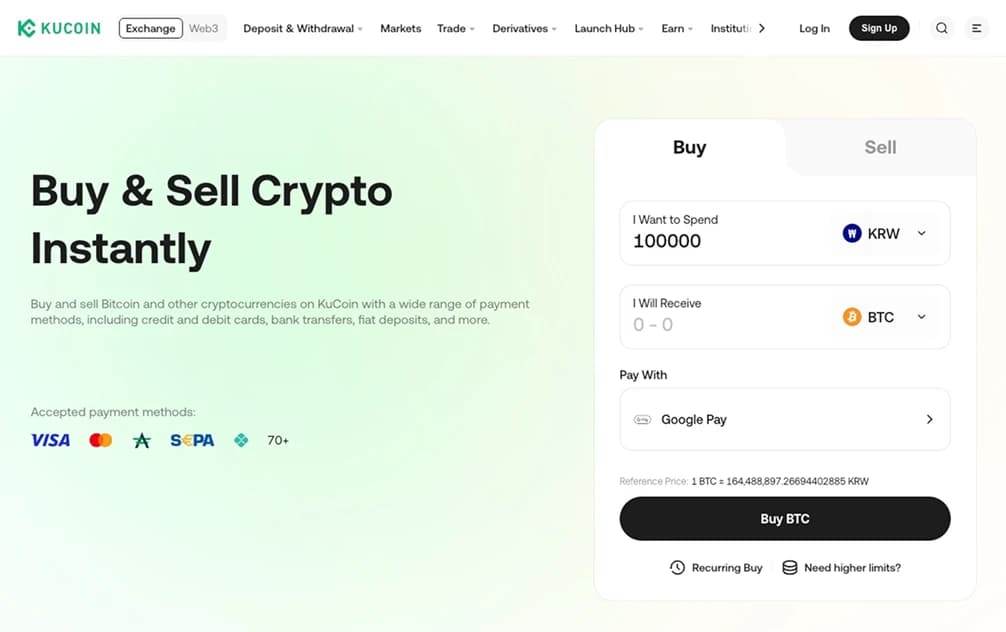Click the KRW currency badge icon

pos(851,233)
